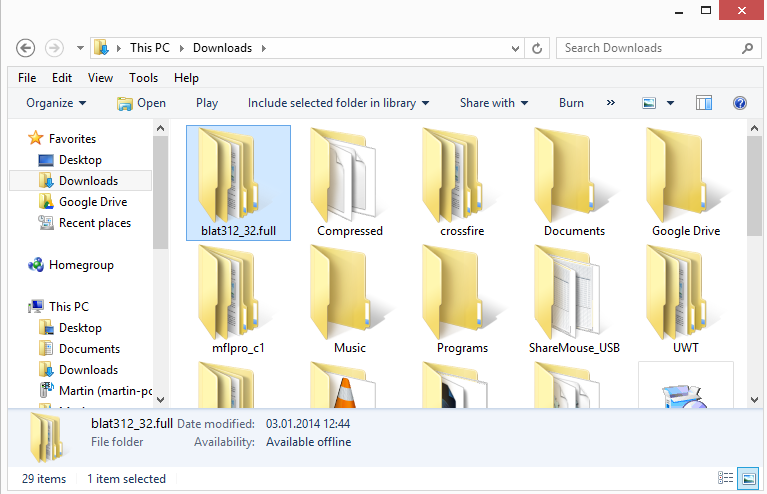Toggle the preview pane
Screen dimensions: 767x494
tap(703, 103)
